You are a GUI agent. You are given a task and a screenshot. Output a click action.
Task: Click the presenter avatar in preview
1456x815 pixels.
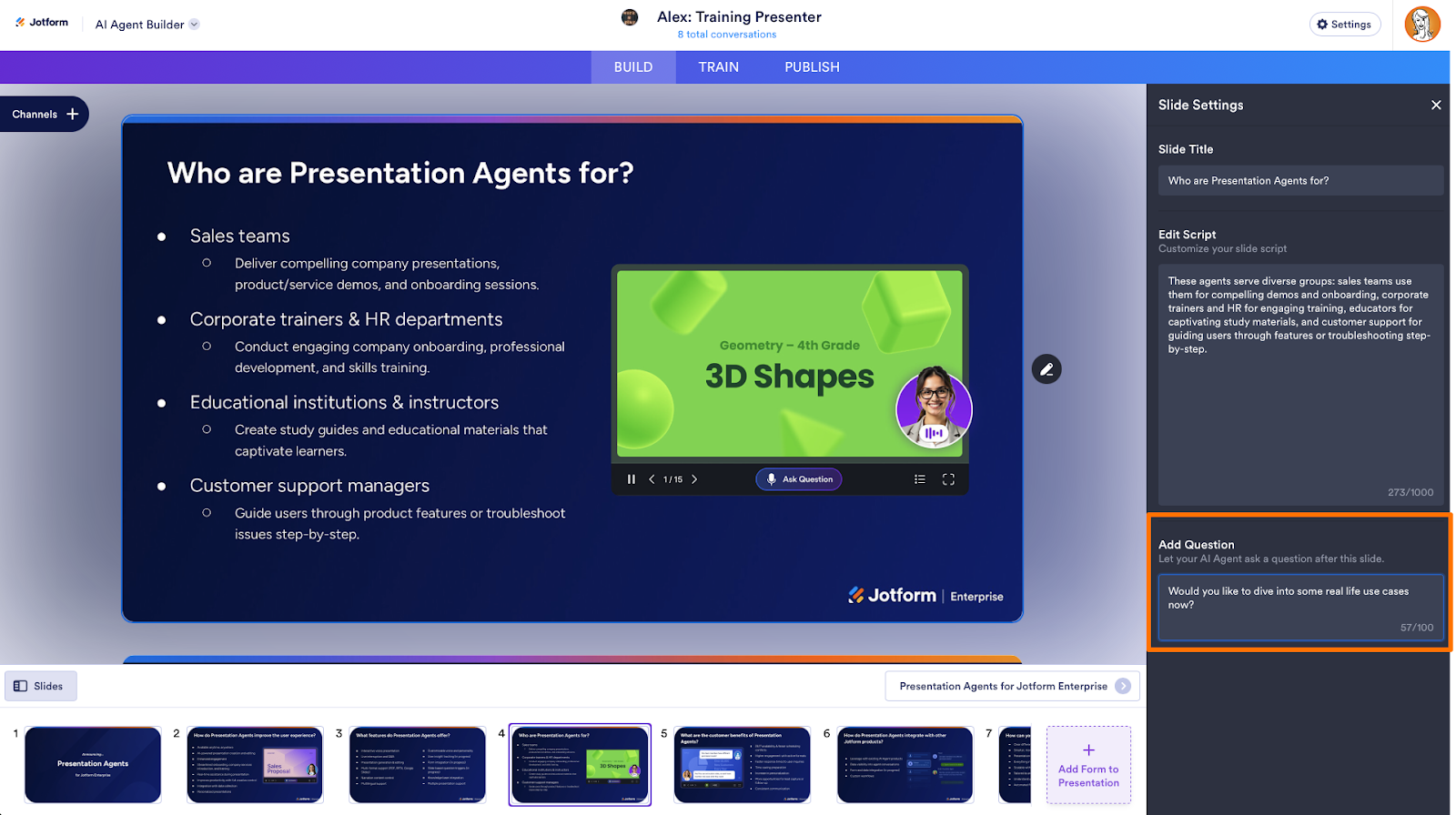tap(934, 407)
